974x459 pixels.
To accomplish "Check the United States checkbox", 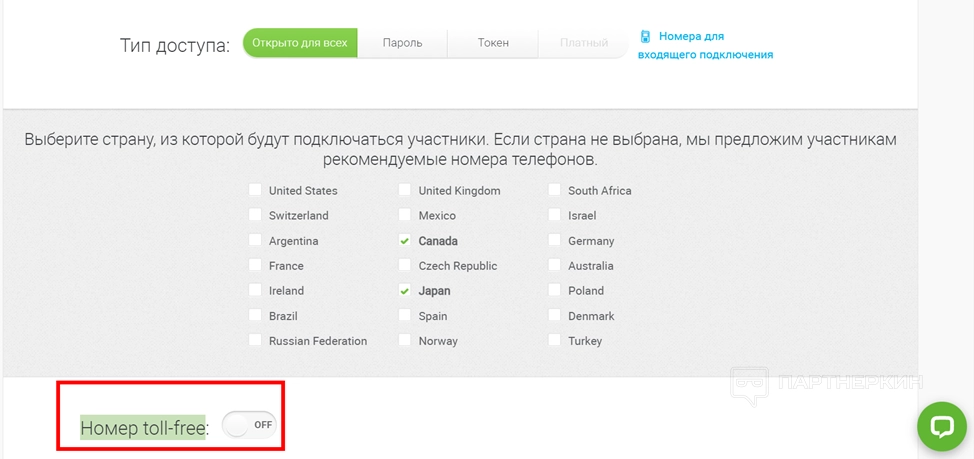I will click(x=255, y=190).
